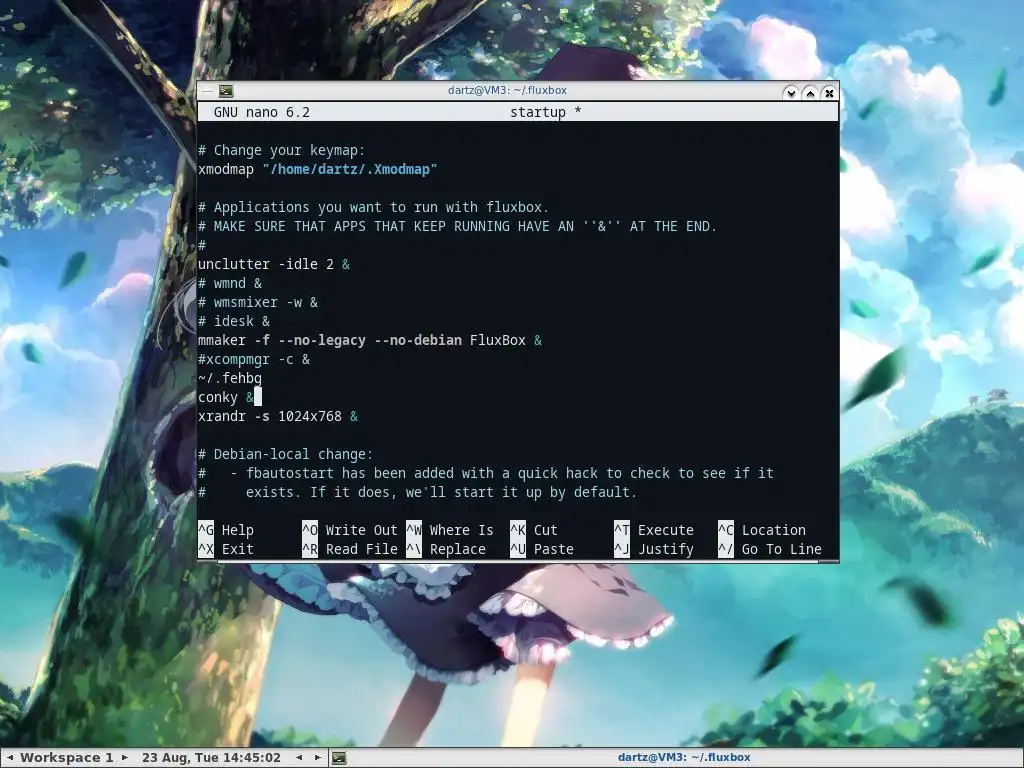This screenshot has width=1024, height=768.
Task: Click the '# wmnd &' line
Action: click(x=230, y=283)
